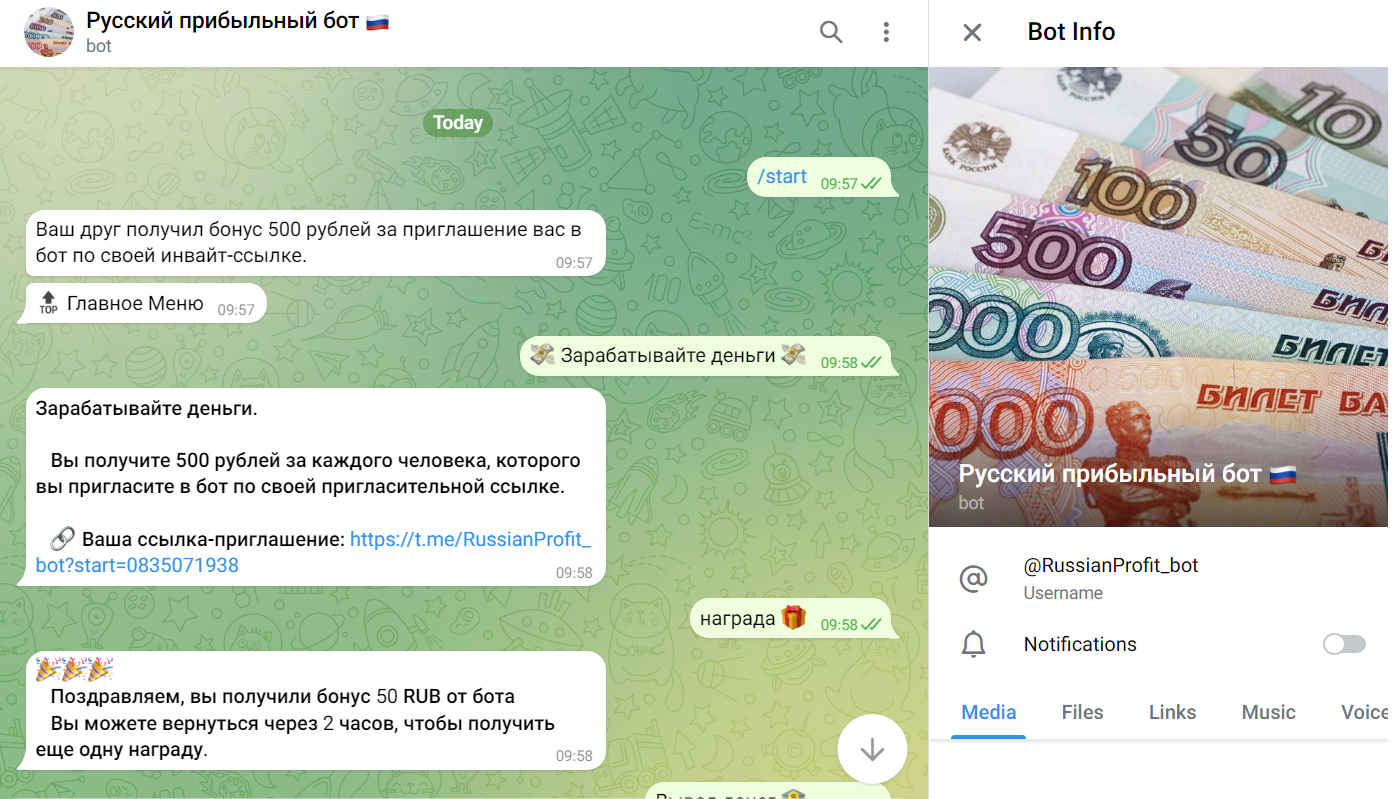Screen dimensions: 1393x799
Task: Open the three-dot chat options menu
Action: (886, 32)
